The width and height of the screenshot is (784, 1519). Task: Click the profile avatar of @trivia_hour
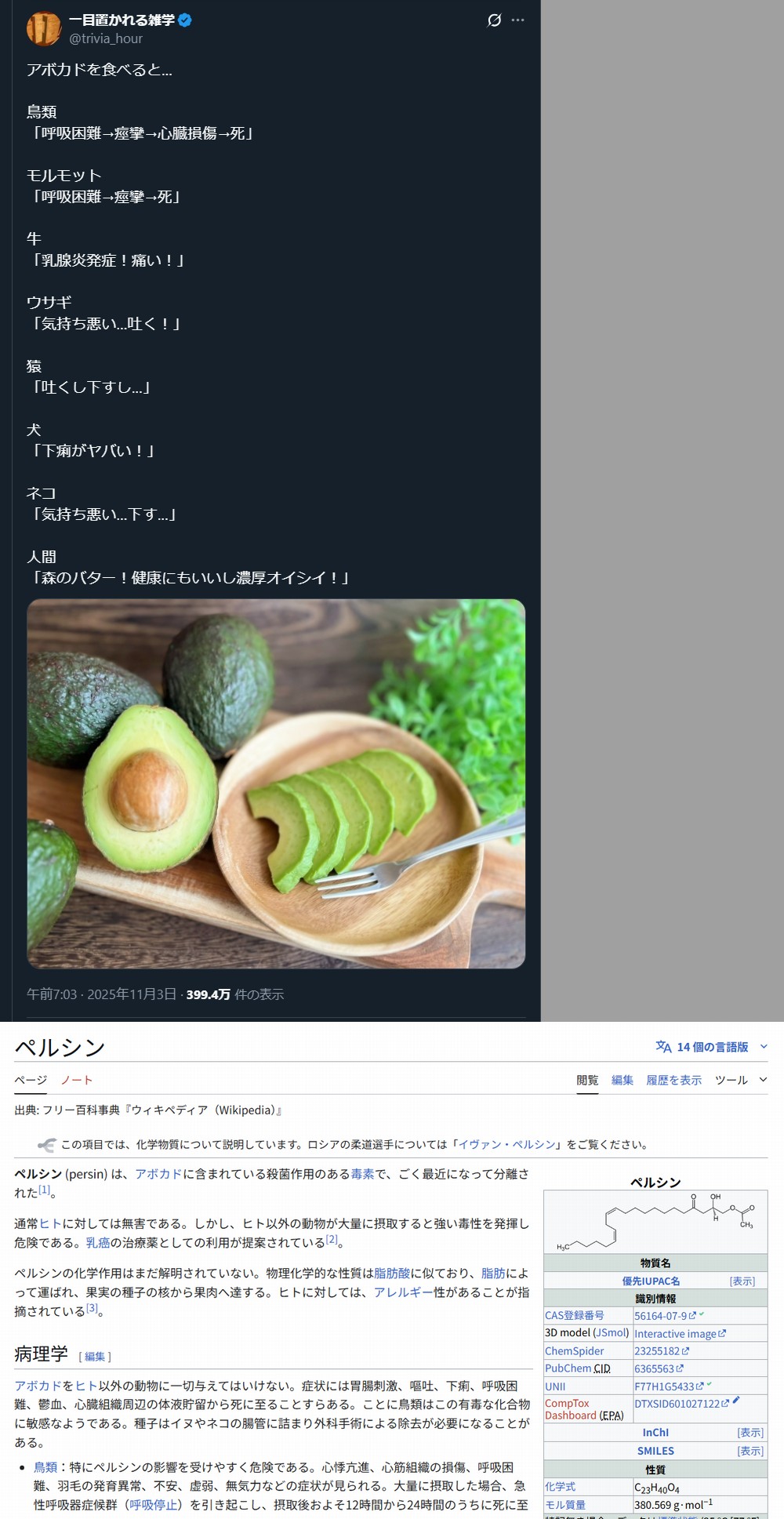point(44,29)
